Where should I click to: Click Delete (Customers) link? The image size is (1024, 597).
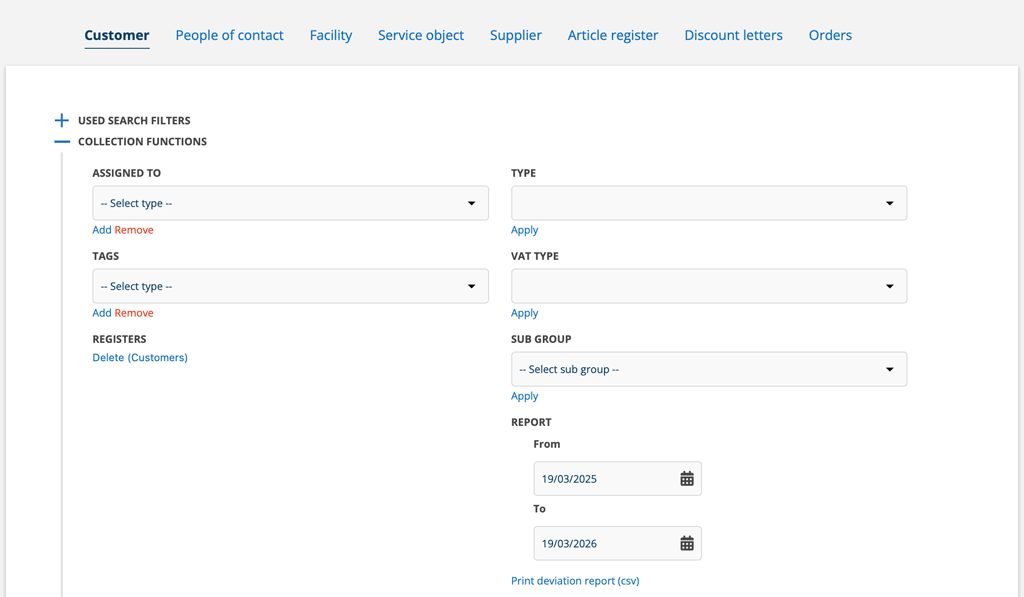pos(140,357)
